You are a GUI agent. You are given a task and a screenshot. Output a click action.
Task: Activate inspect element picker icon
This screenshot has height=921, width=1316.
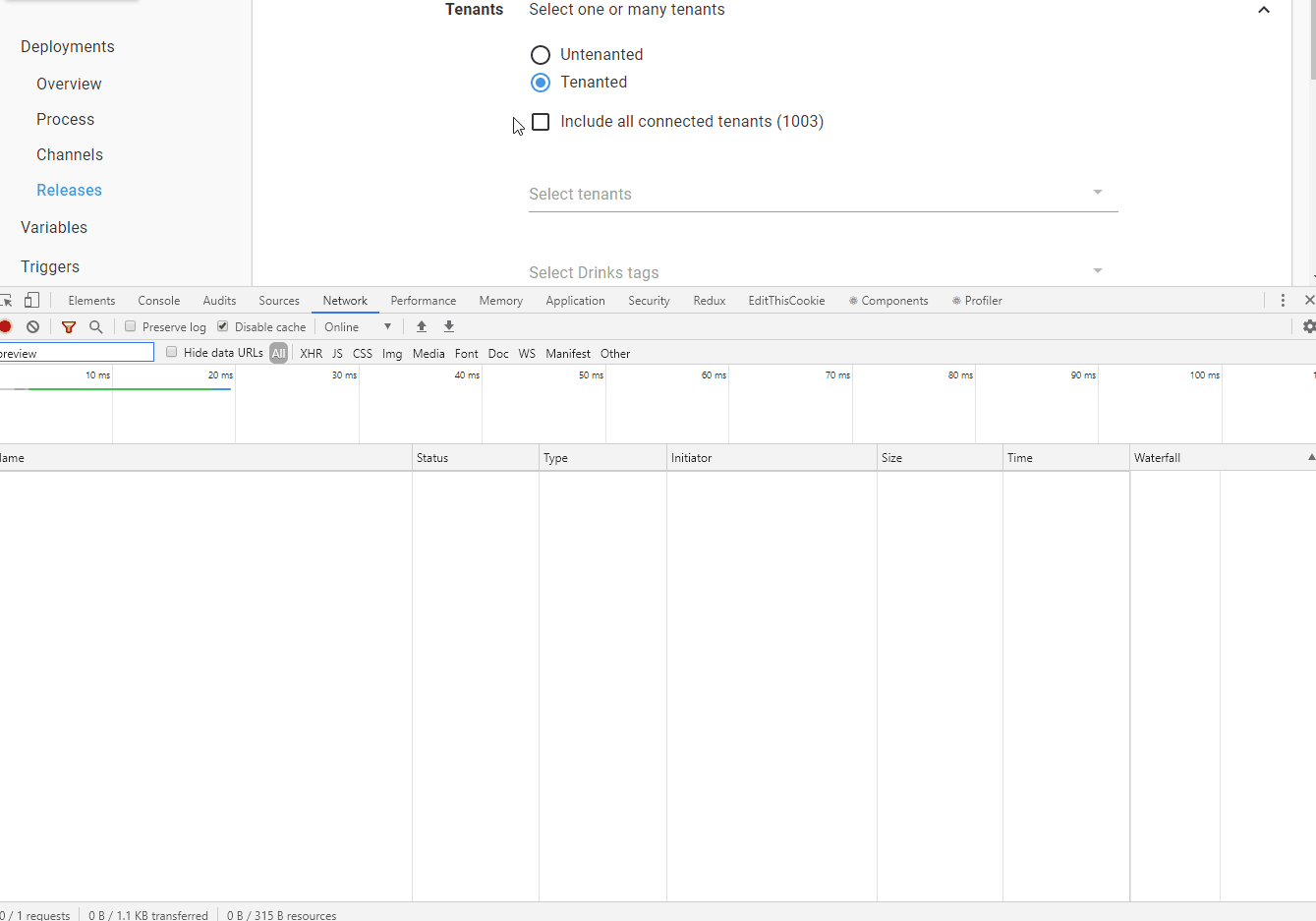6,300
